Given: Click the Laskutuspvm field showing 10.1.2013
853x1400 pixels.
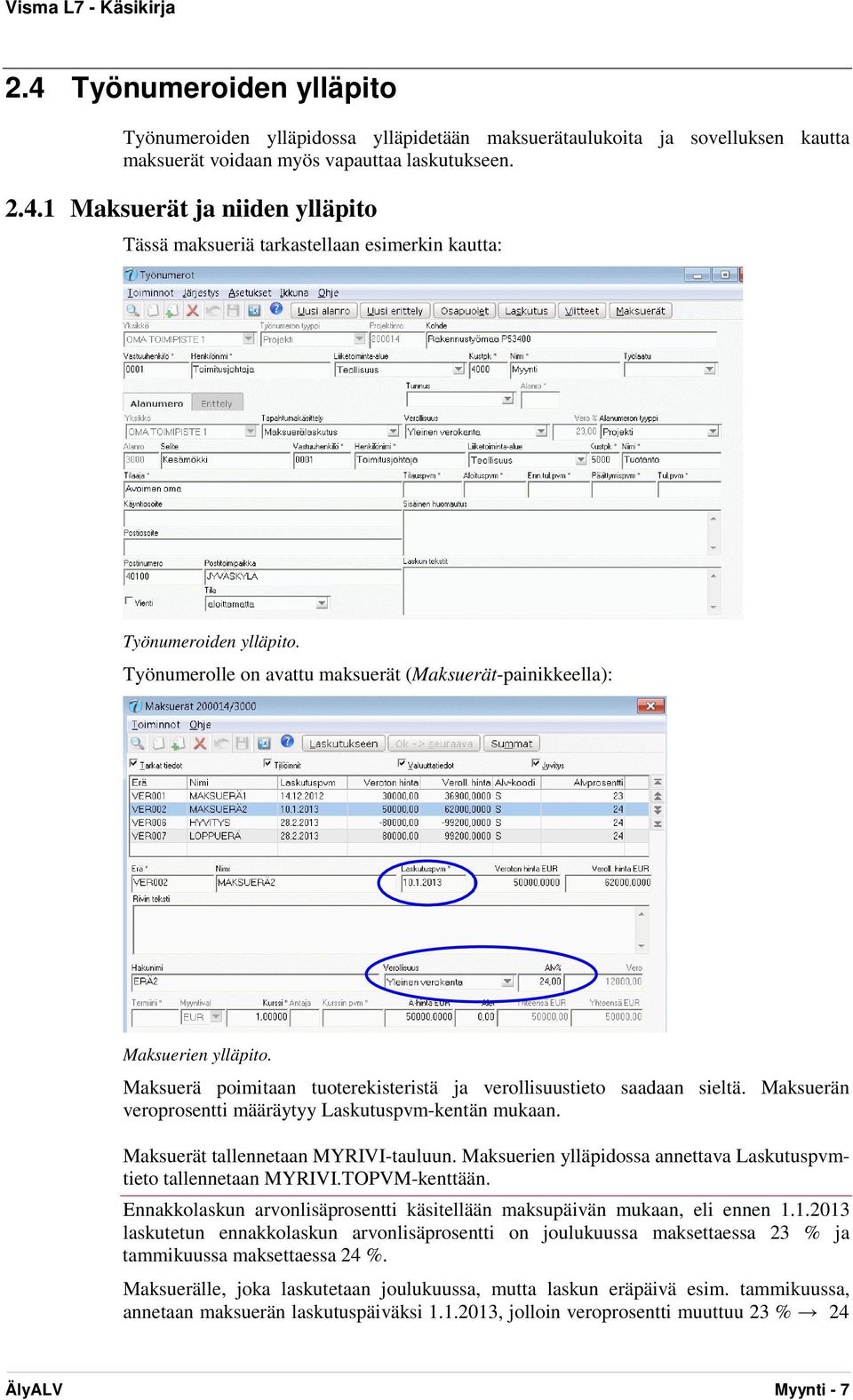Looking at the screenshot, I should pos(435,883).
